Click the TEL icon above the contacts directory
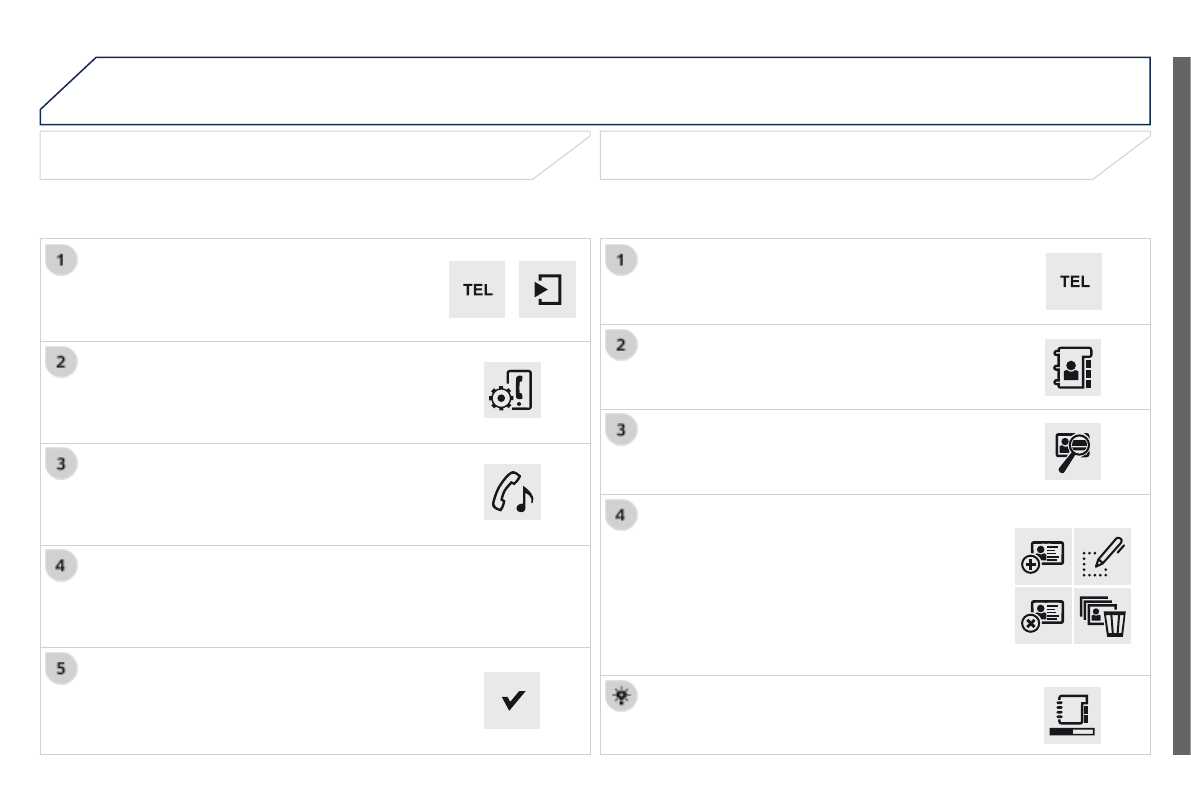This screenshot has width=1191, height=794. coord(1074,282)
